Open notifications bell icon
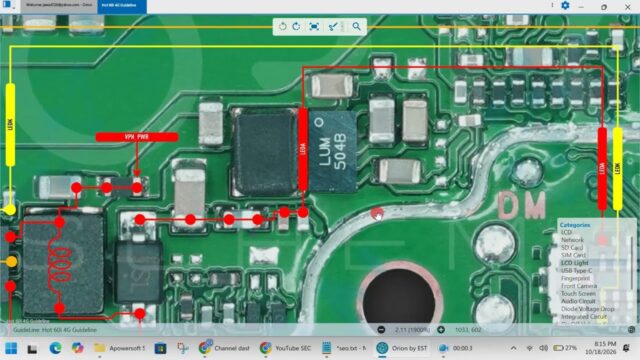 point(626,348)
